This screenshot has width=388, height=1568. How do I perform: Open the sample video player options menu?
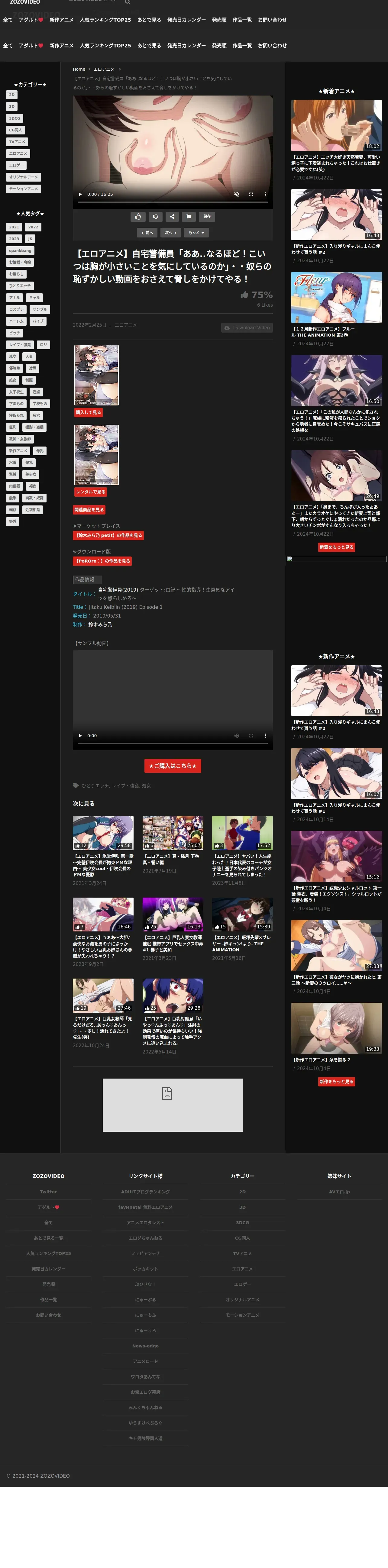click(x=265, y=735)
